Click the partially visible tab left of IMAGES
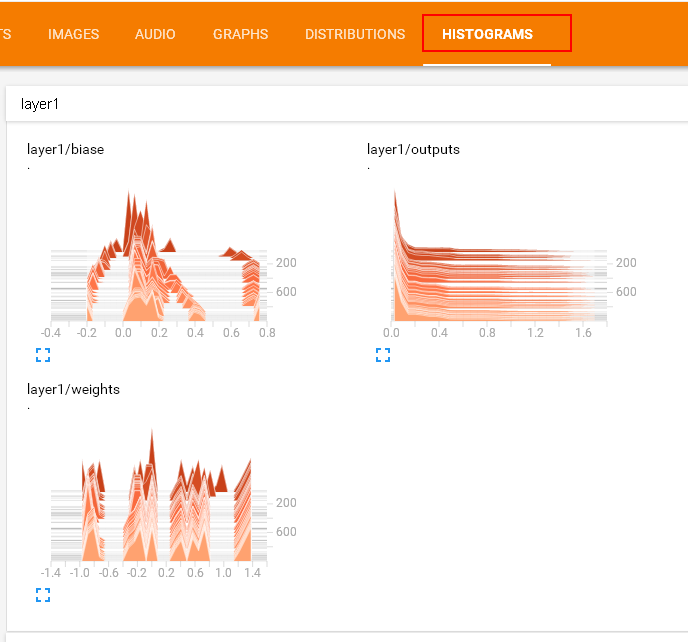The width and height of the screenshot is (688, 642). pyautogui.click(x=6, y=34)
